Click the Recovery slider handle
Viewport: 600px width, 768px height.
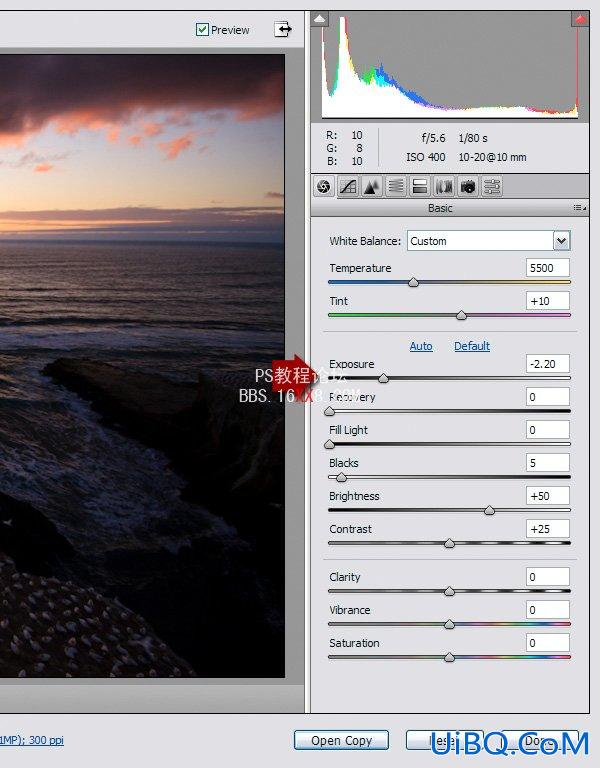(x=330, y=411)
